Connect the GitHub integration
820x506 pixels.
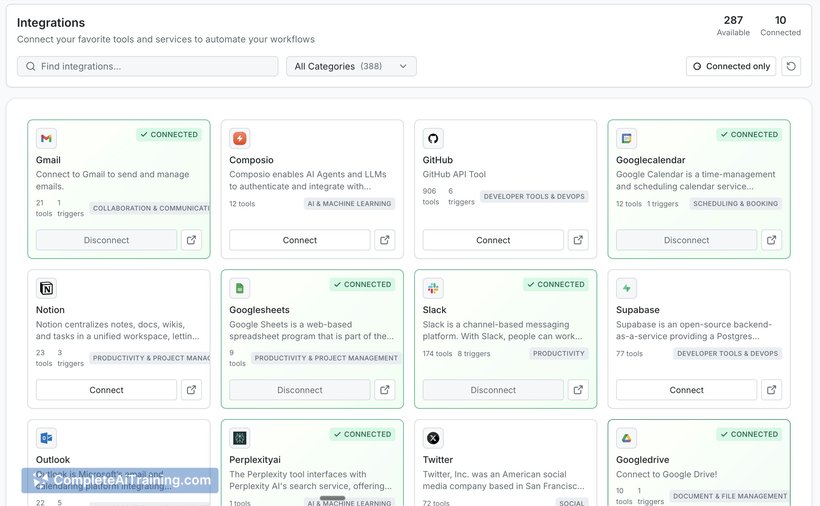(x=493, y=240)
